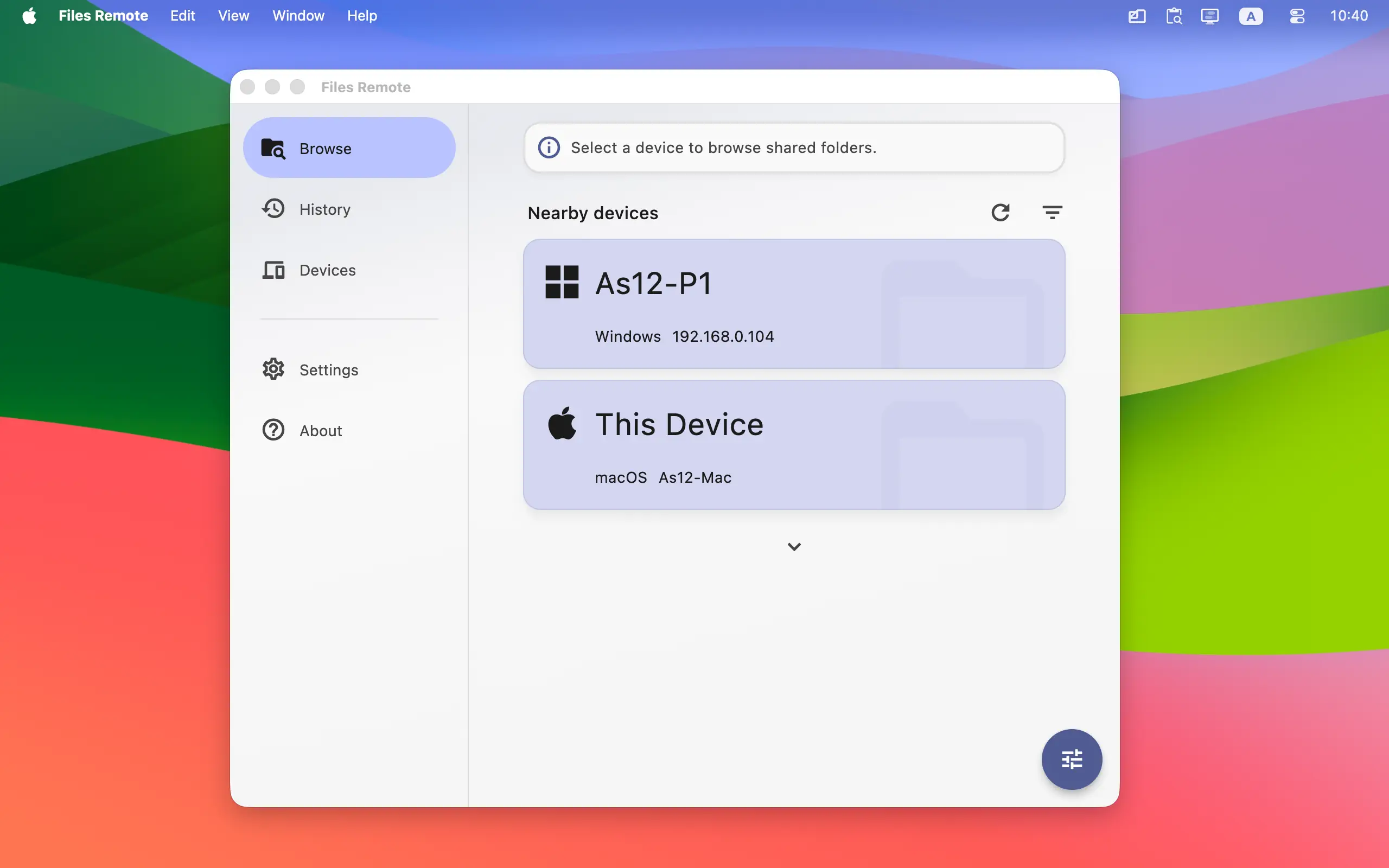Click the Windows logo on As12-P1
The width and height of the screenshot is (1389, 868).
[562, 282]
